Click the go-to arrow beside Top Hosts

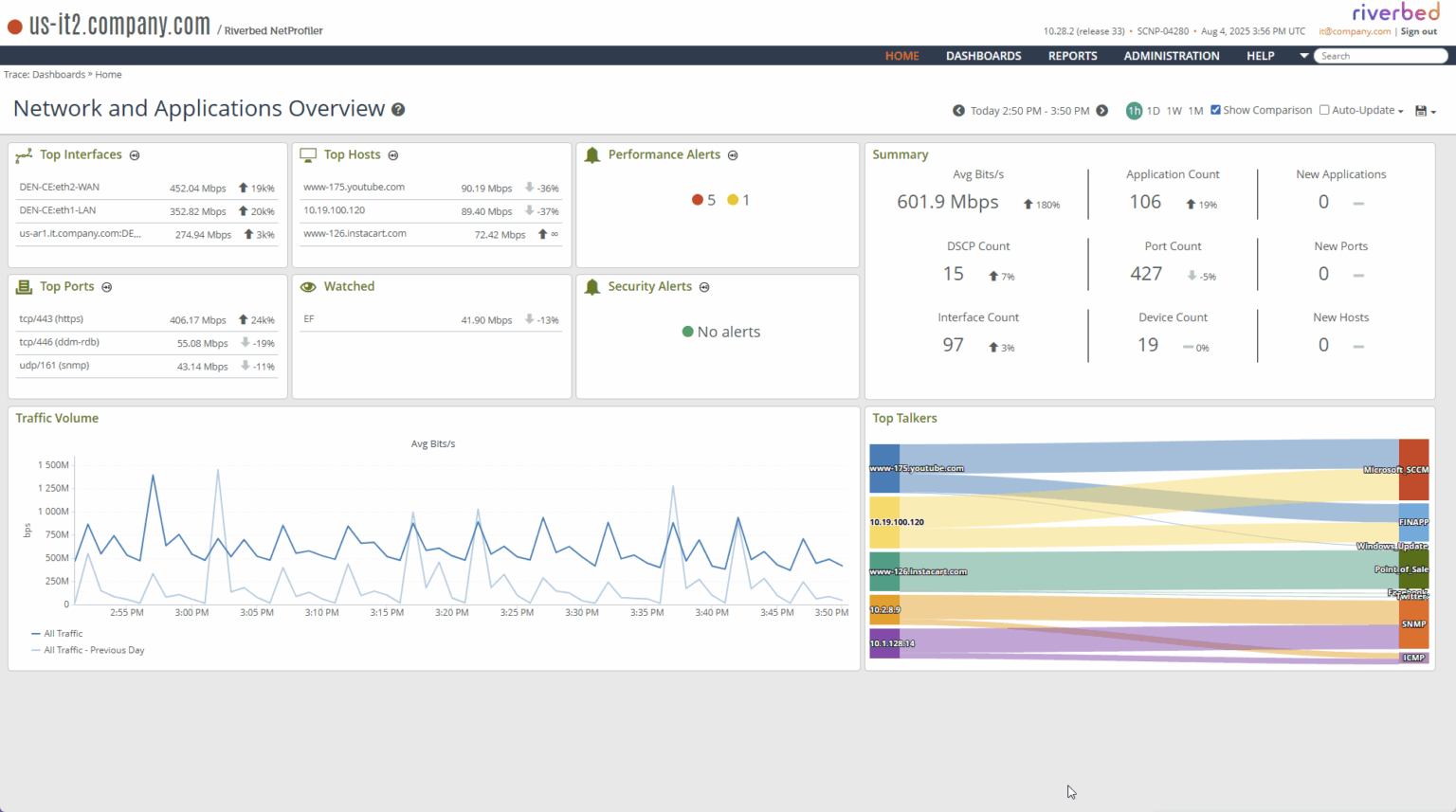393,154
